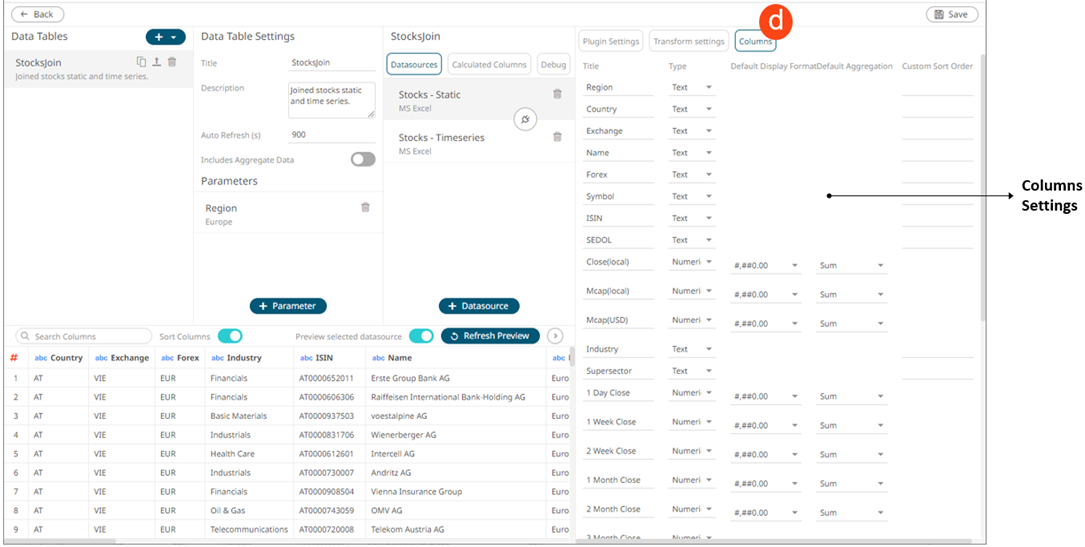
Task: Click the Symbol column title field
Action: 618,196
